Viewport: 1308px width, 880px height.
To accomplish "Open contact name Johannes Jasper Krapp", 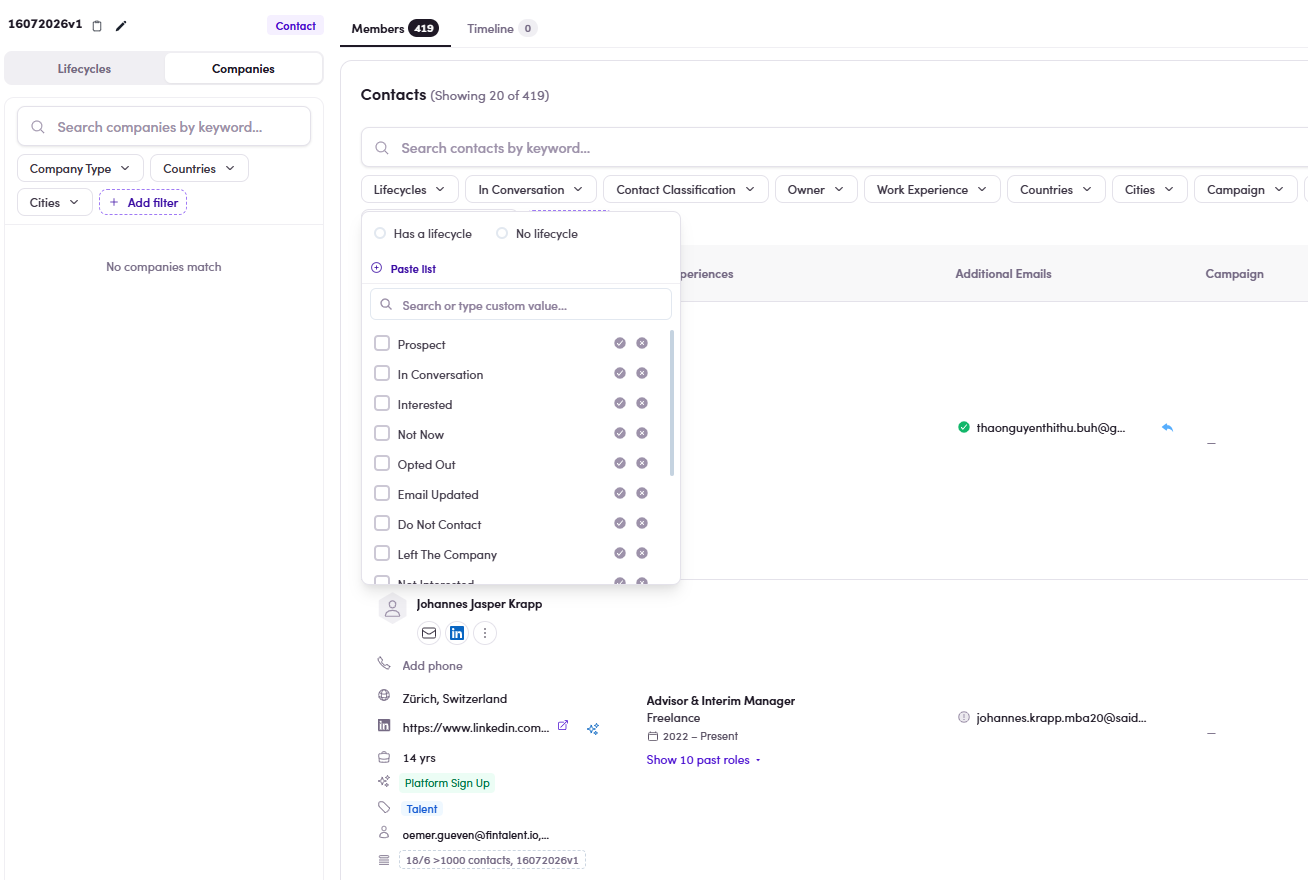I will pyautogui.click(x=479, y=604).
